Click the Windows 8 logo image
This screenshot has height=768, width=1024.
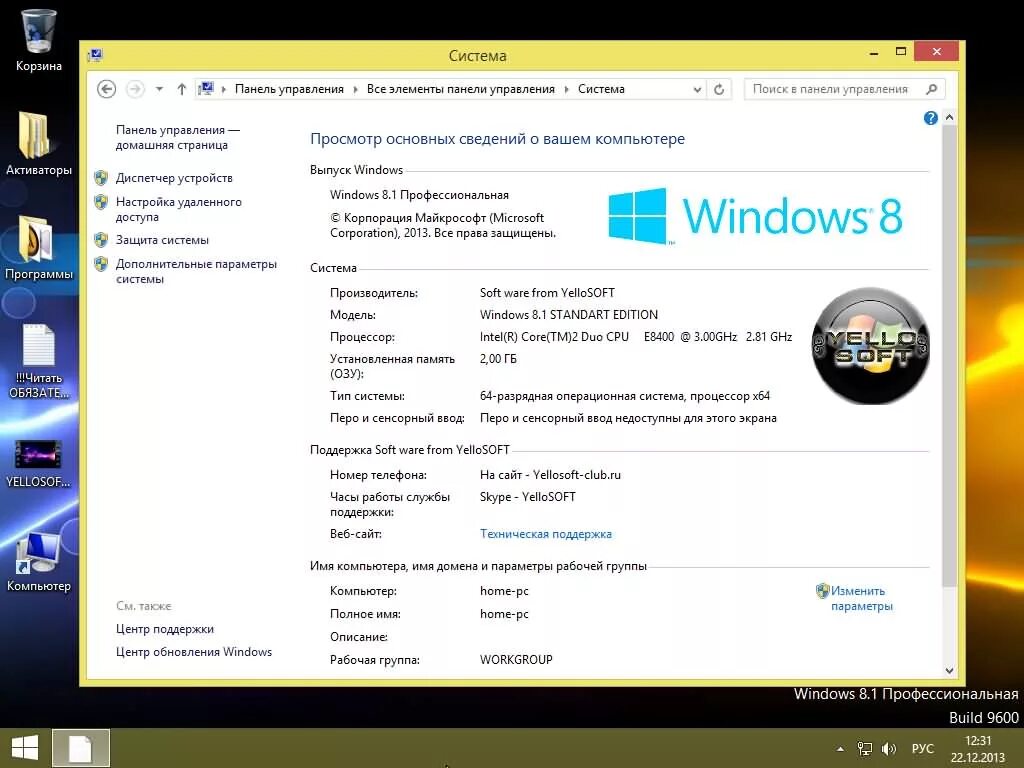[x=754, y=216]
